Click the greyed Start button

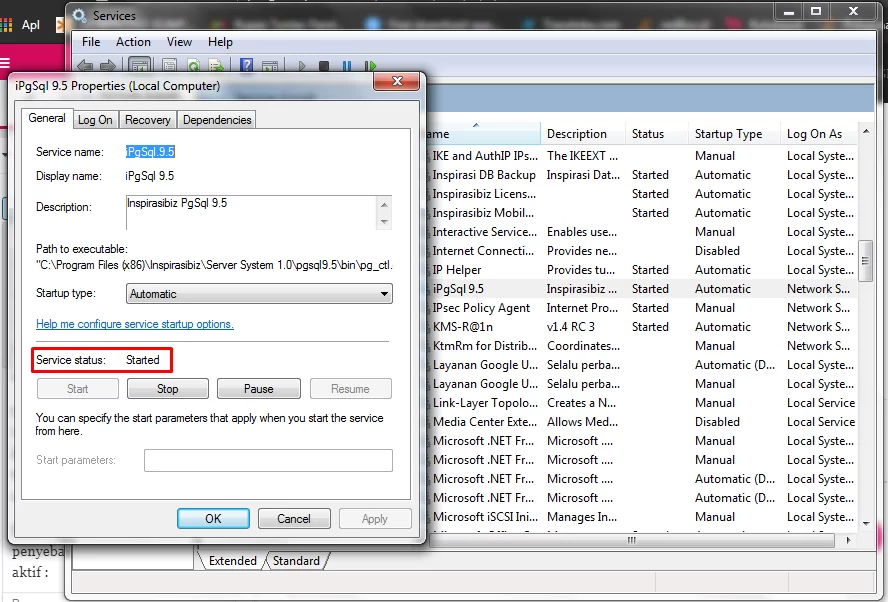[x=78, y=388]
